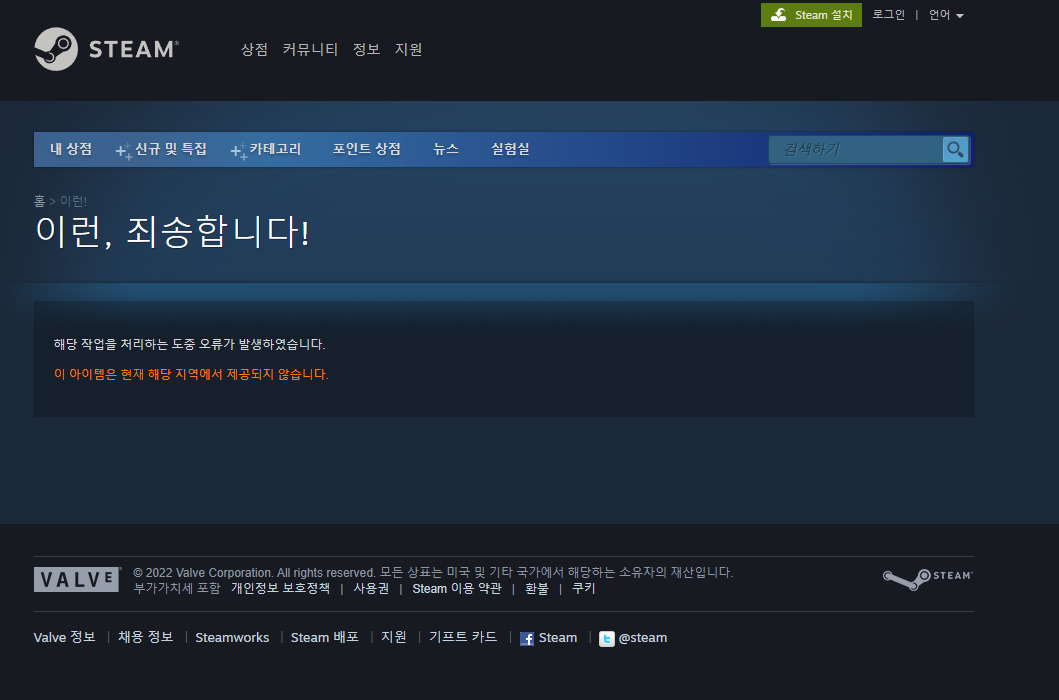Open the 상점 store menu
This screenshot has height=700, width=1059.
(x=254, y=49)
